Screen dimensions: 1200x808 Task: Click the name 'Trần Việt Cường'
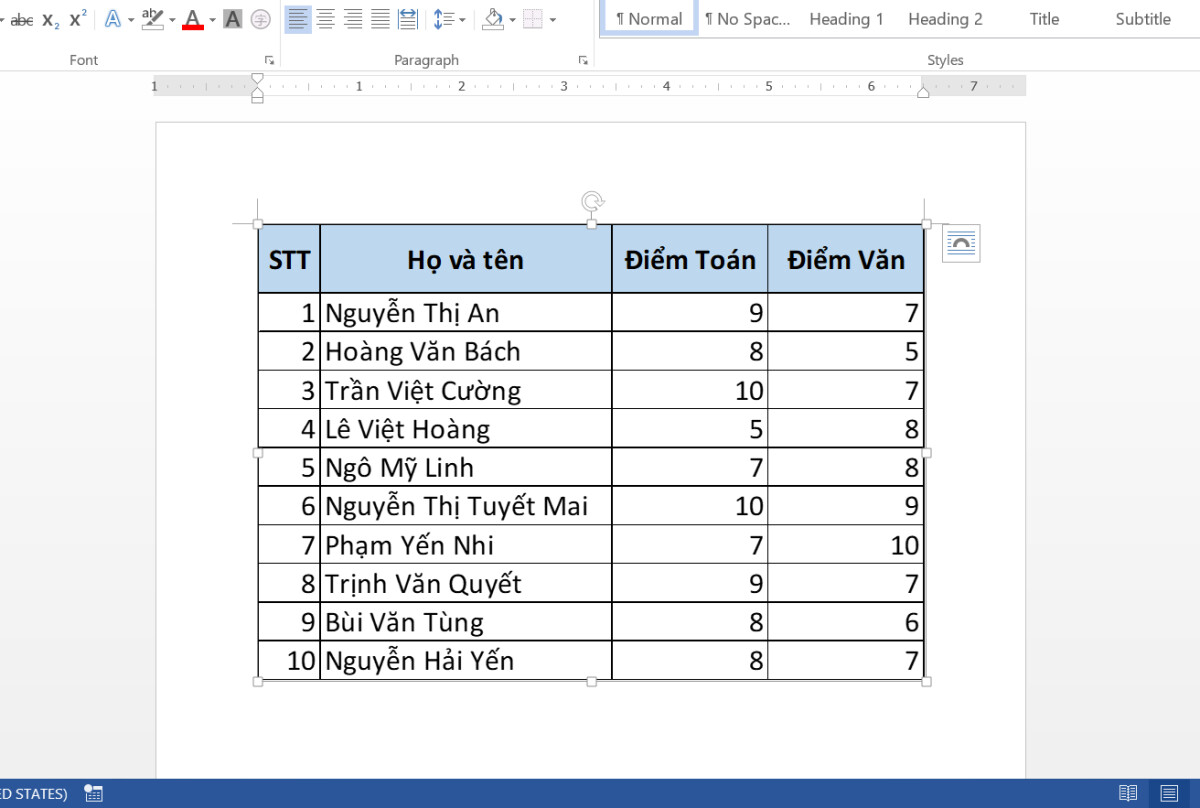point(423,391)
